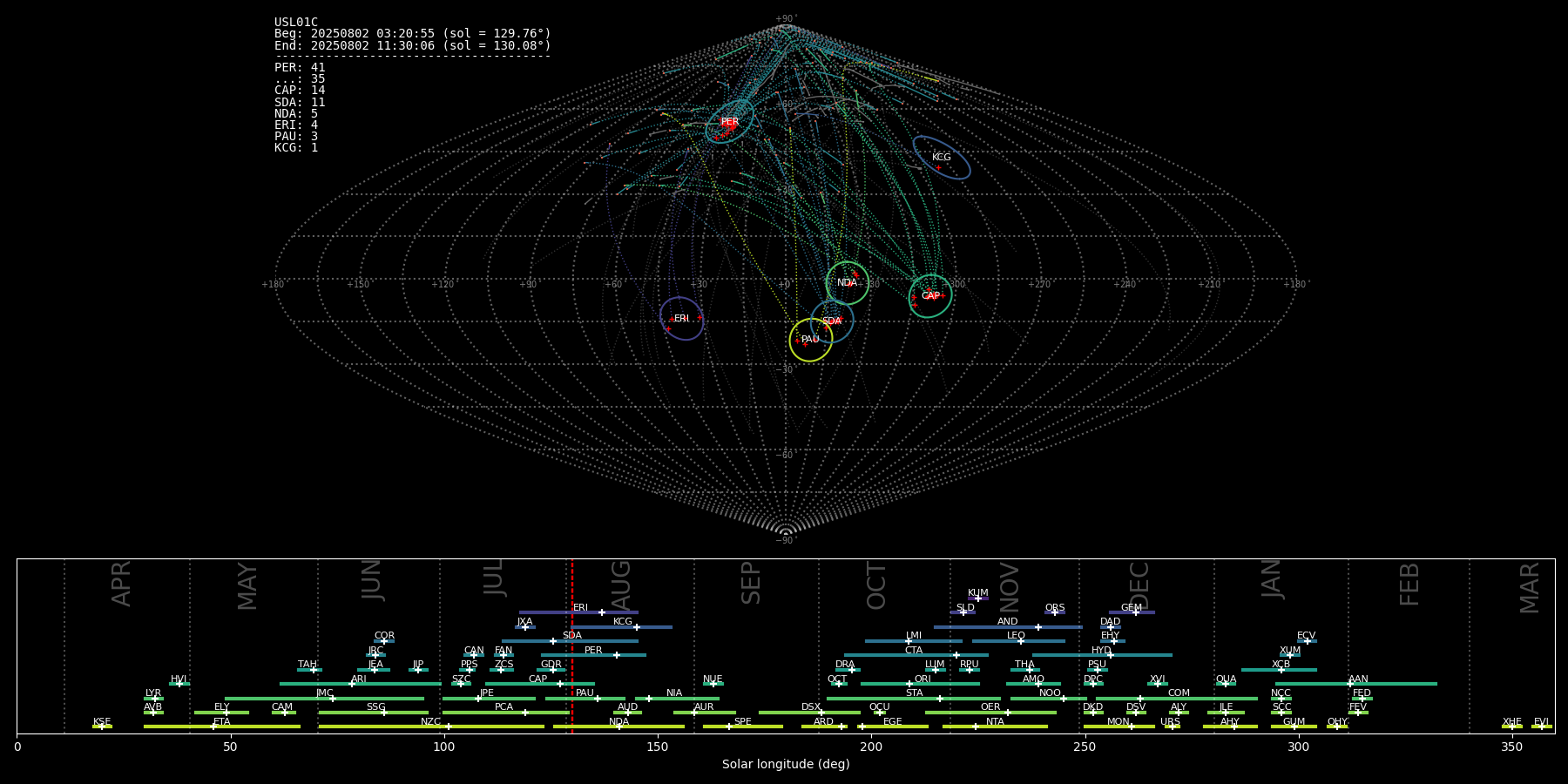Click the LYR shower bar in April
The width and height of the screenshot is (1568, 784).
coord(153,698)
